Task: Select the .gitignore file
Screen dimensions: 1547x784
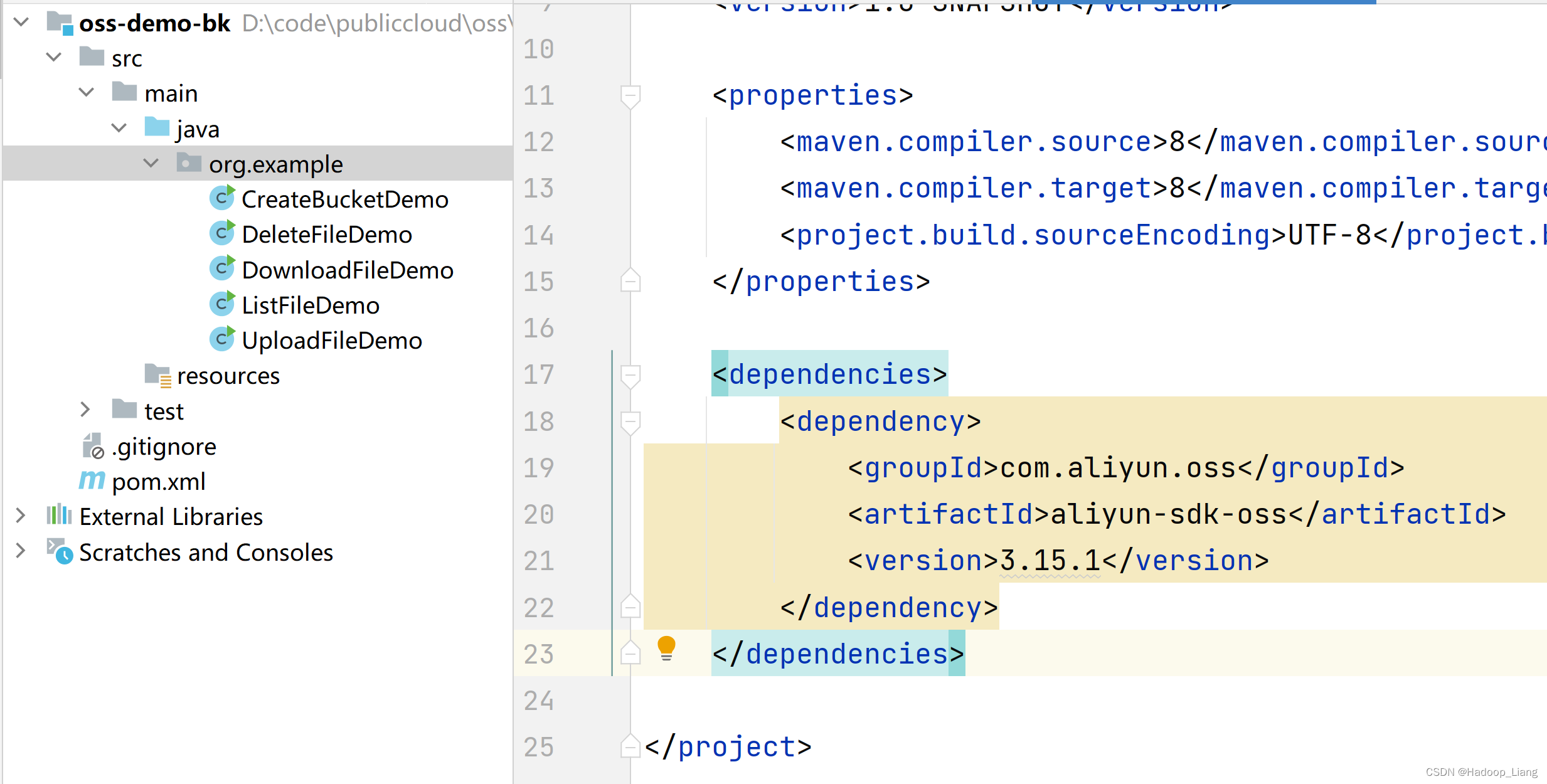Action: [164, 447]
